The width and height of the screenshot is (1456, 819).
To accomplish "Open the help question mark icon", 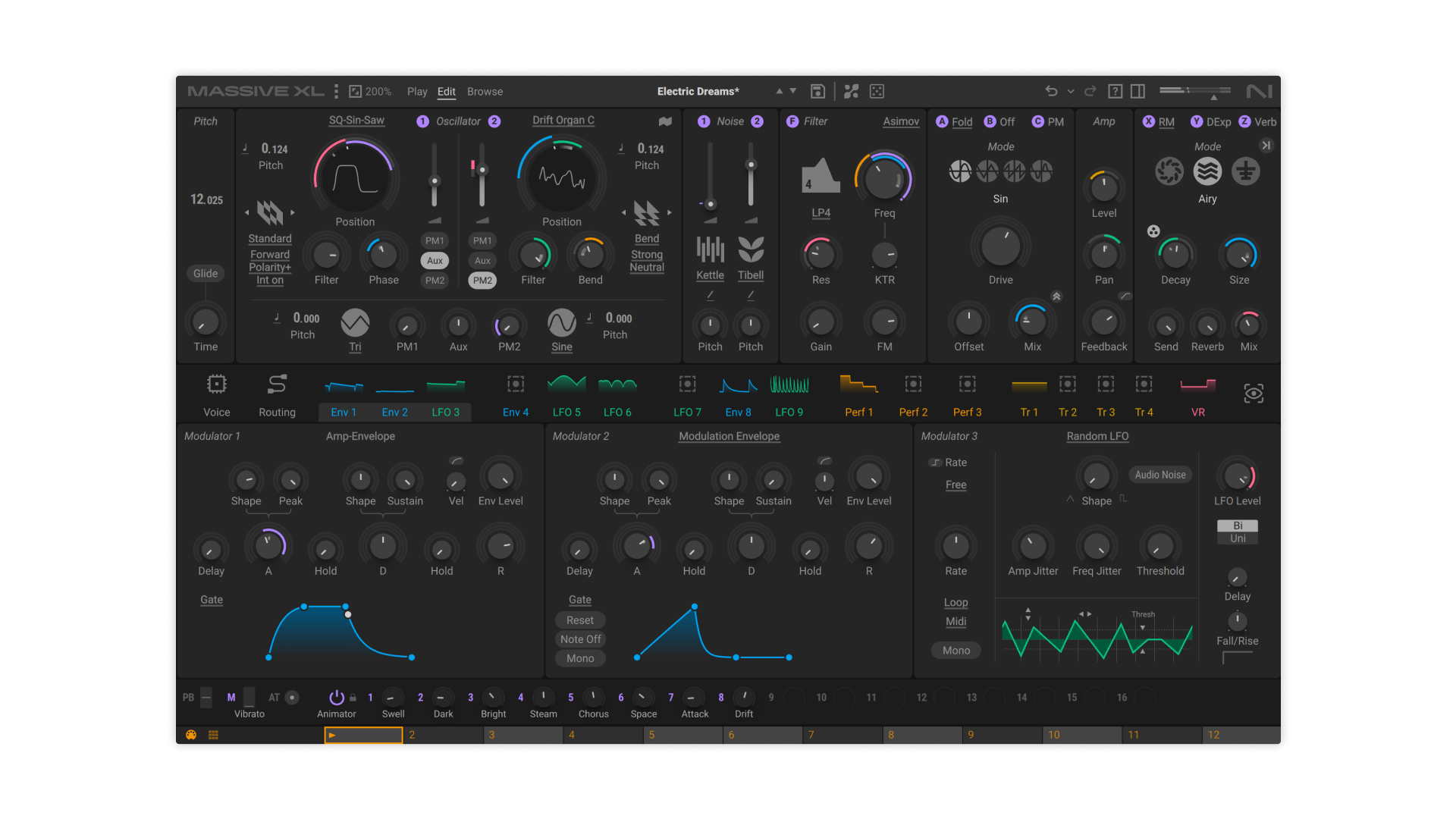I will 1115,91.
